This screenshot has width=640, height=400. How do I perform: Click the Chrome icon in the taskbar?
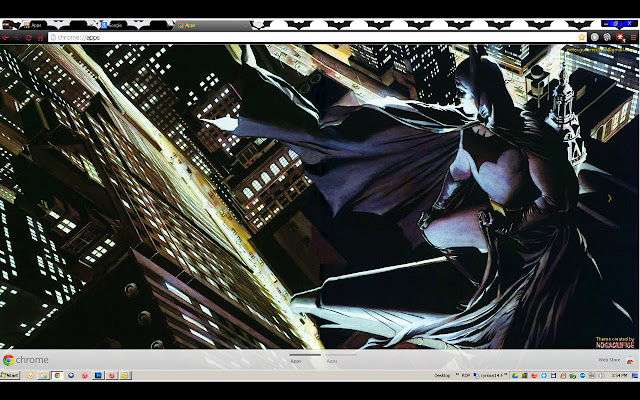tap(57, 375)
